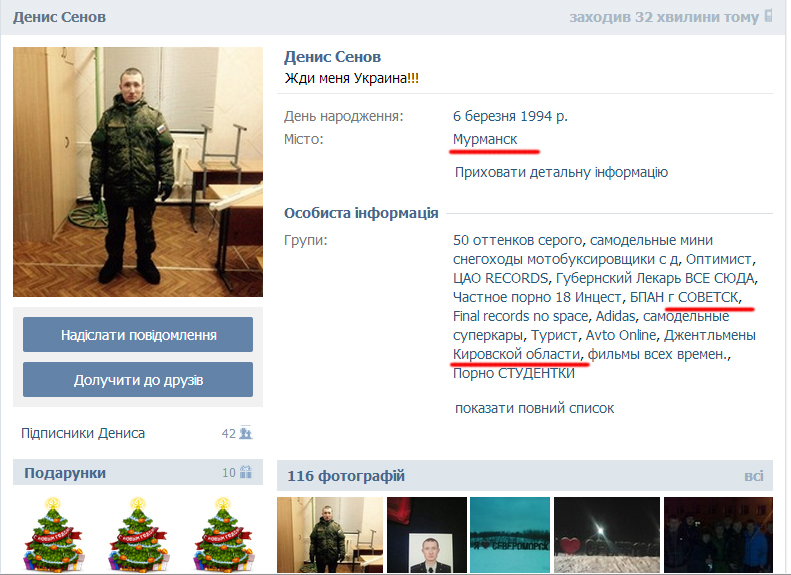Open the Мурманск city link
791x575 pixels.
point(485,139)
